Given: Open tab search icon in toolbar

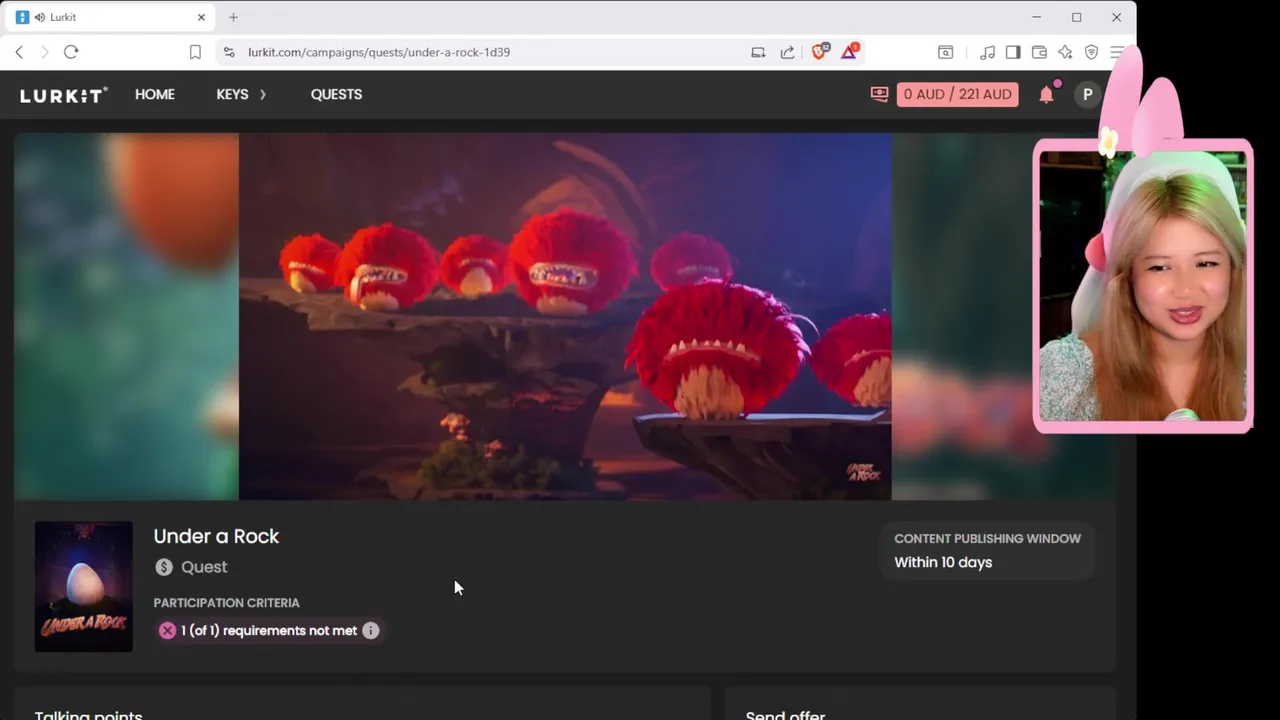Looking at the screenshot, I should pos(945,52).
